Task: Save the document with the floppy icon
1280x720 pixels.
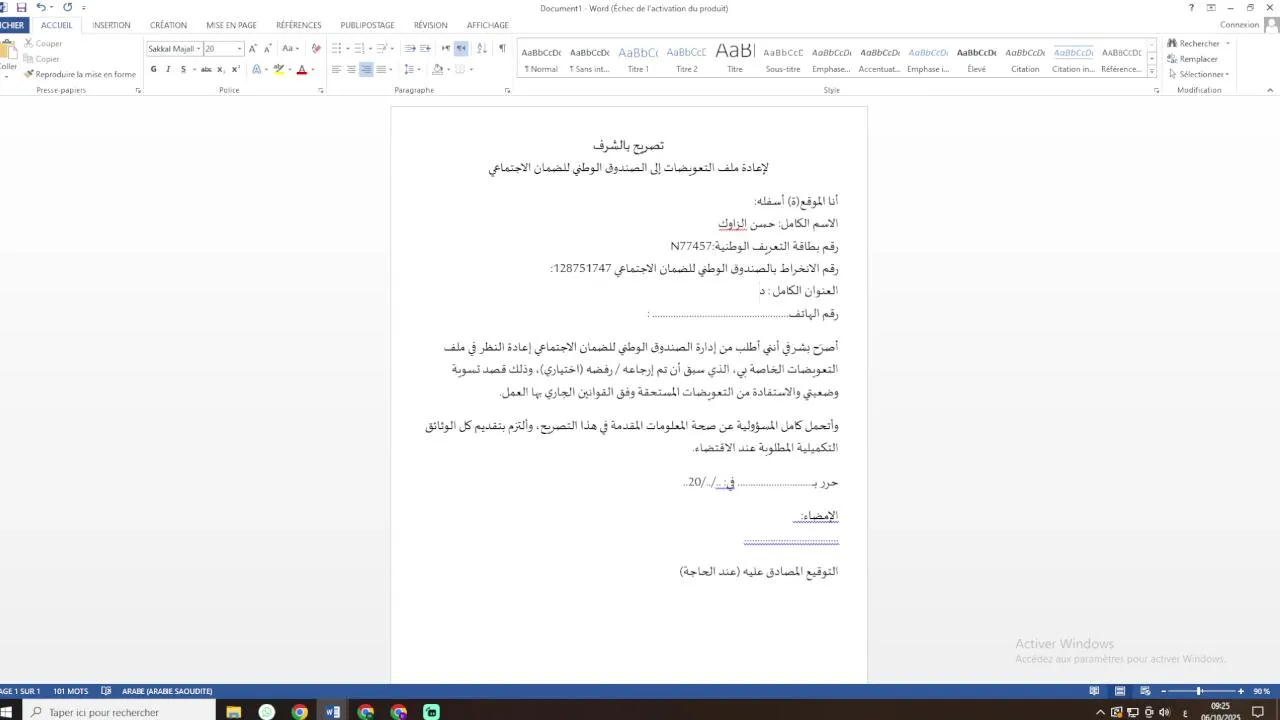Action: pyautogui.click(x=21, y=8)
